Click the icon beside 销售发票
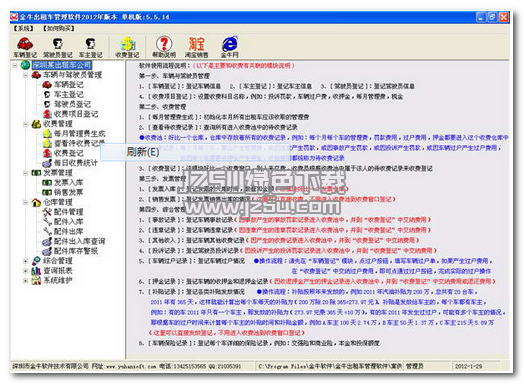The height and width of the screenshot is (384, 524). pos(47,193)
